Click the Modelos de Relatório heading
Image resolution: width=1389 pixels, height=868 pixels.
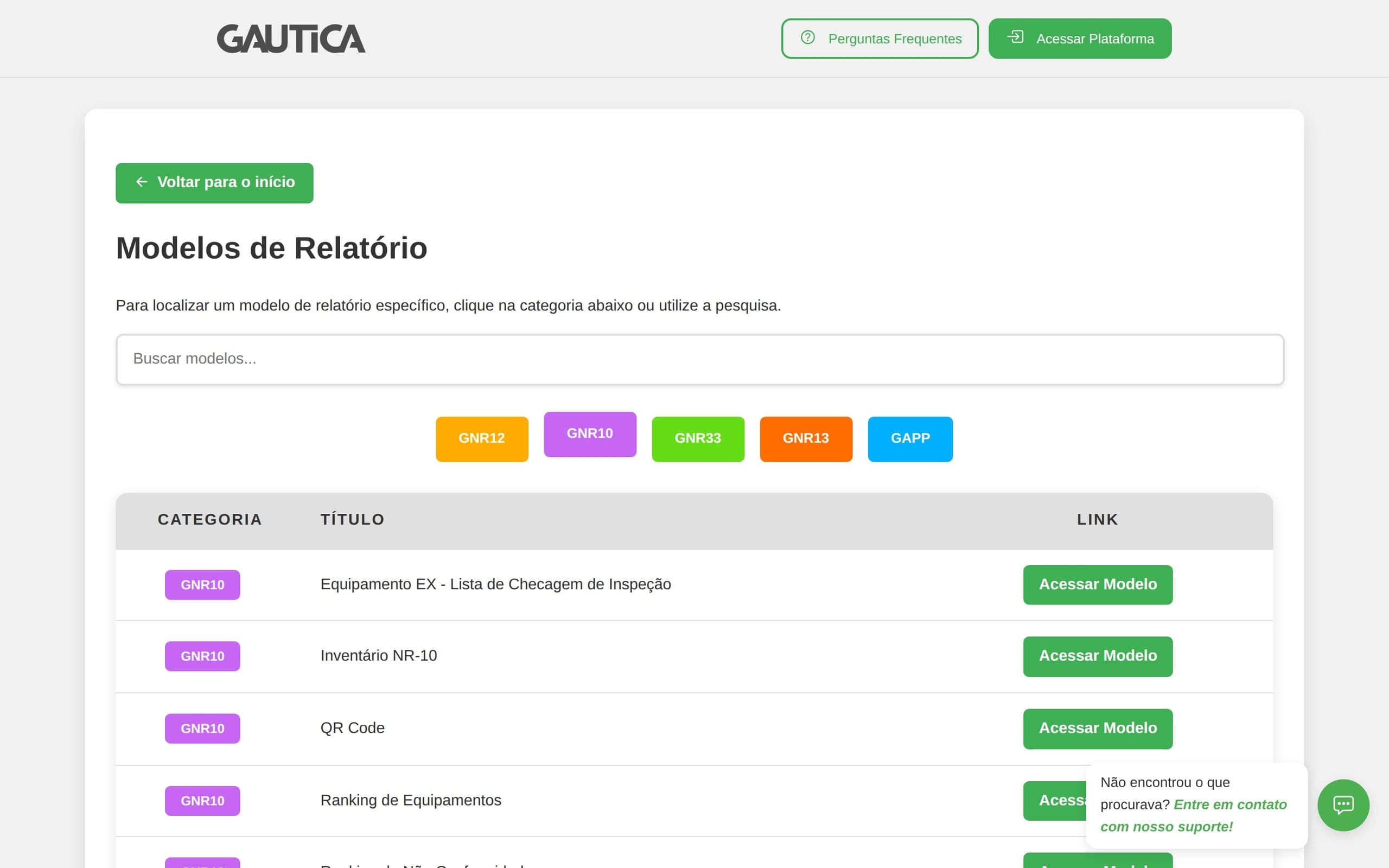(271, 248)
